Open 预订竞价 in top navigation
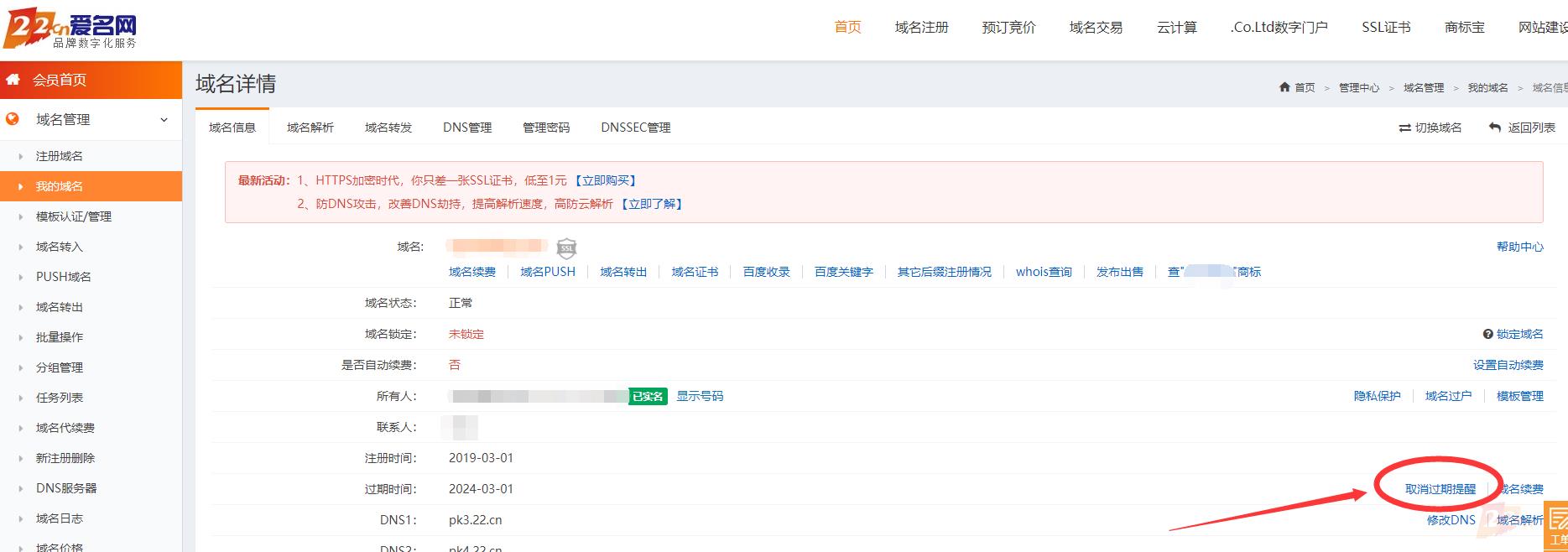Screen dimensions: 1568x552 [x=1008, y=27]
